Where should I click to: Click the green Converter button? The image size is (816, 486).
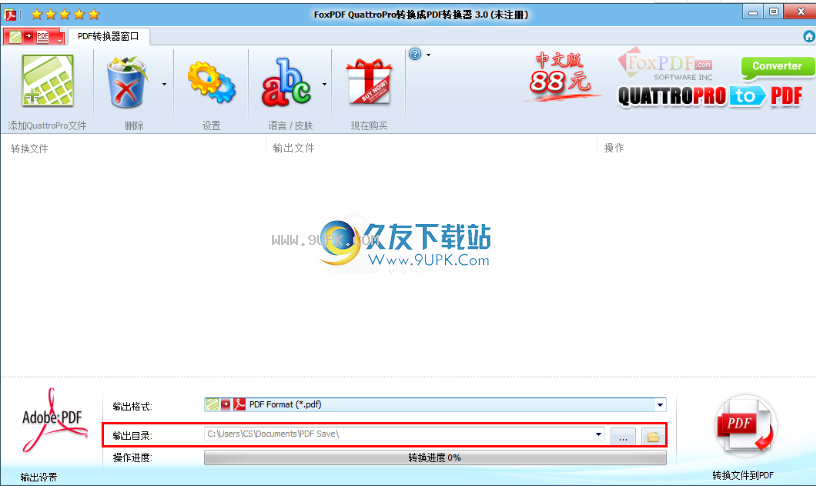coord(777,67)
